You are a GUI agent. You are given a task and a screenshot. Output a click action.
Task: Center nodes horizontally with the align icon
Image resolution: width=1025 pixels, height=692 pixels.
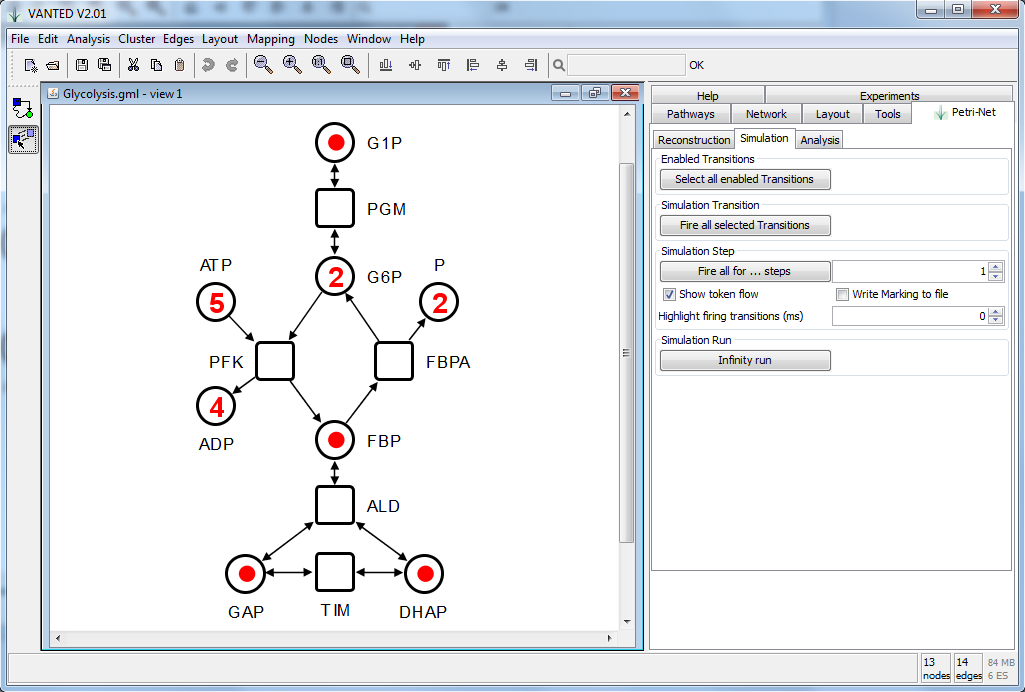502,65
